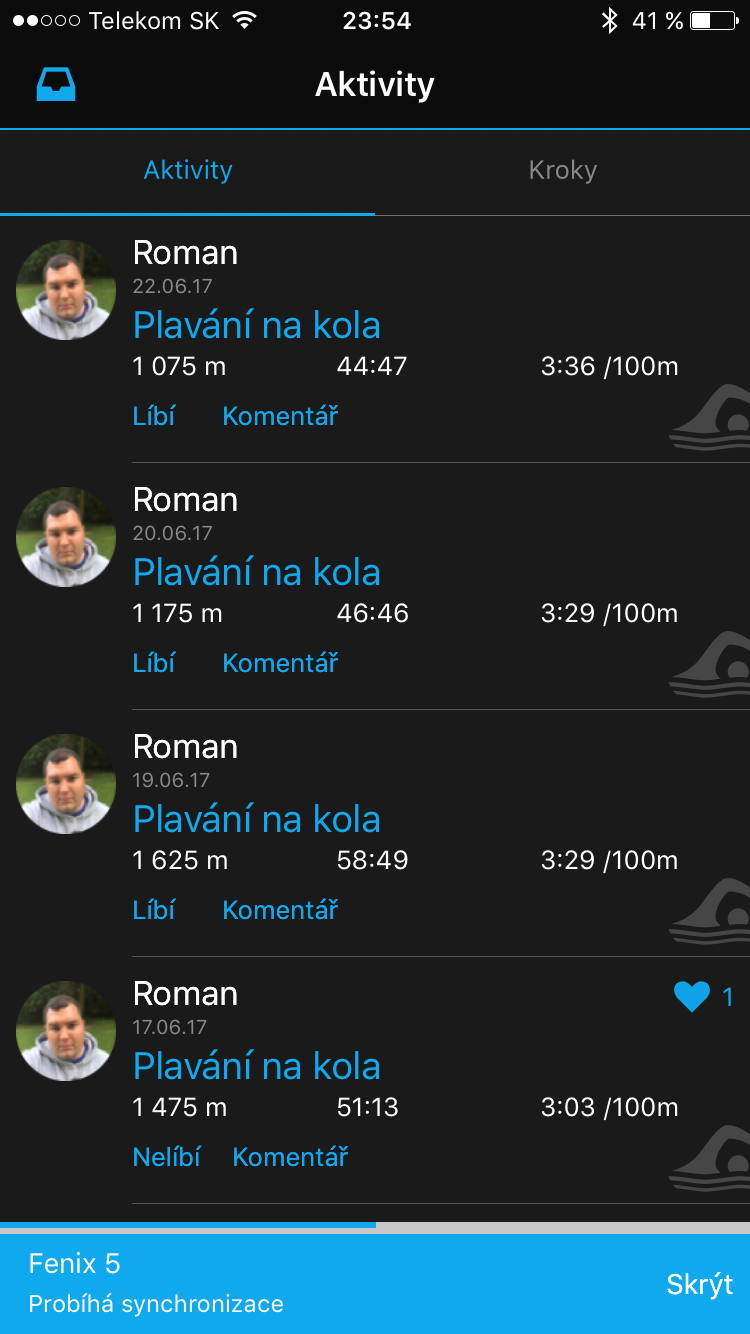
Task: Tap the sync progress bar above Fenix 5
Action: pyautogui.click(x=375, y=1225)
